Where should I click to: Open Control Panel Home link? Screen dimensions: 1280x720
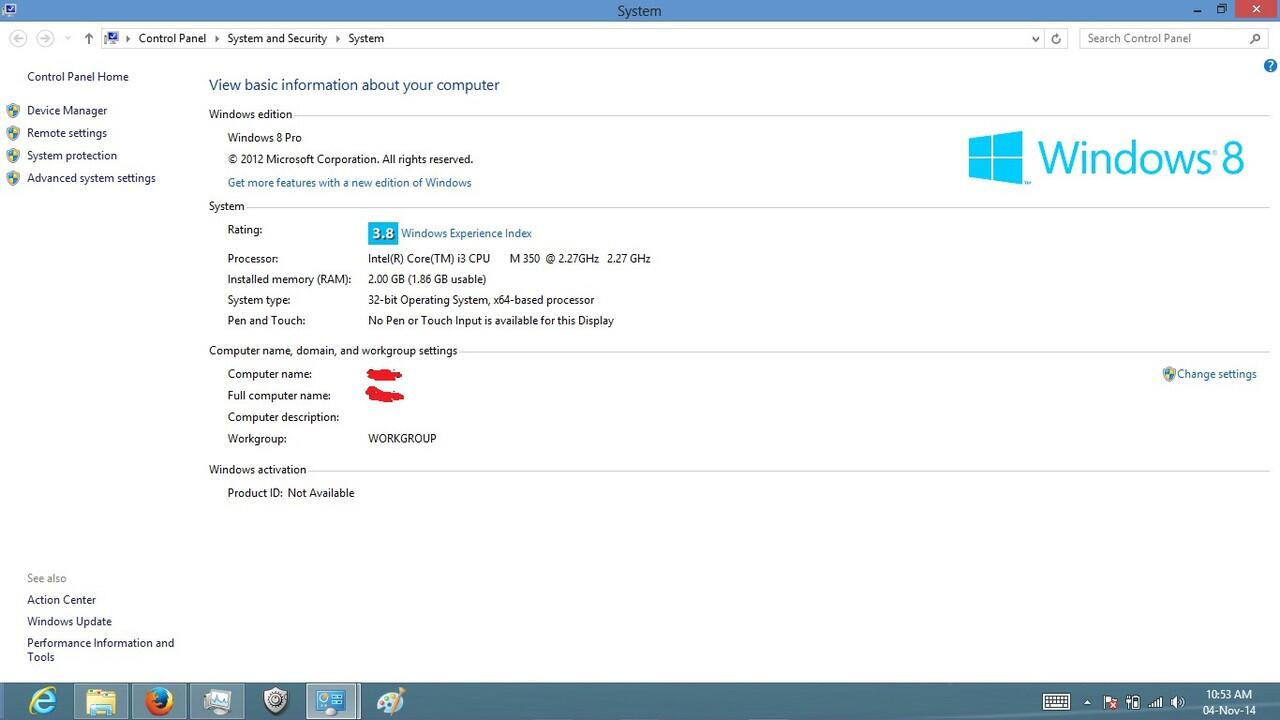click(x=78, y=77)
